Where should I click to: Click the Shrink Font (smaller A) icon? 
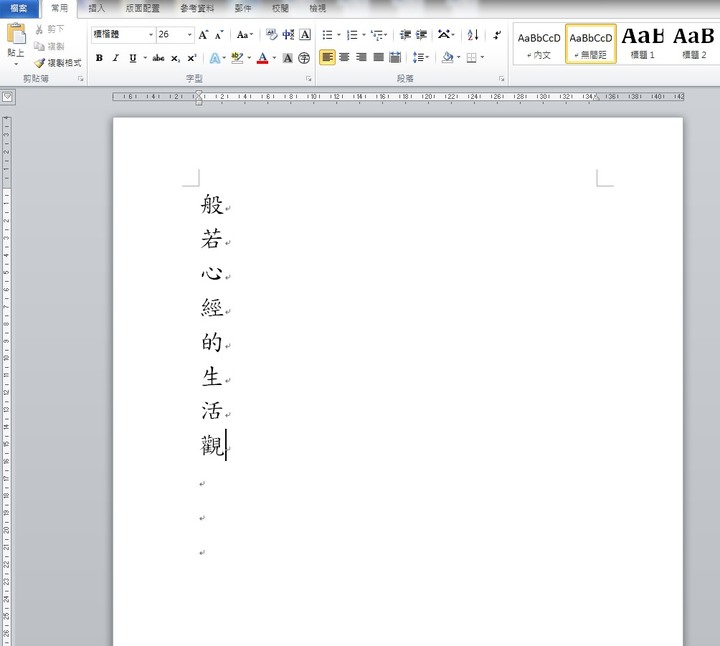click(219, 35)
